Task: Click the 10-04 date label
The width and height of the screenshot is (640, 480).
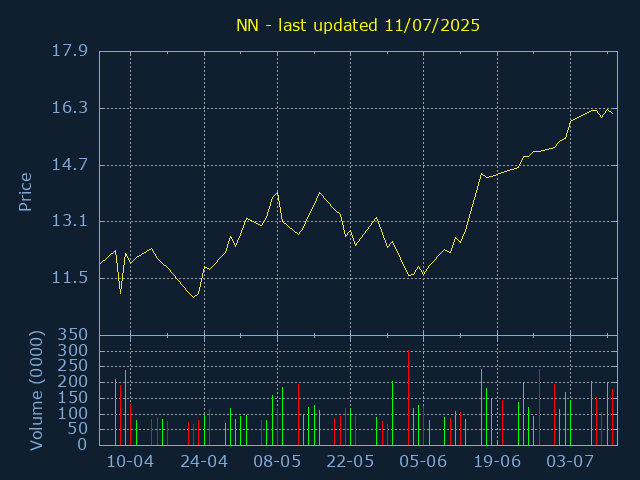Action: pyautogui.click(x=131, y=462)
